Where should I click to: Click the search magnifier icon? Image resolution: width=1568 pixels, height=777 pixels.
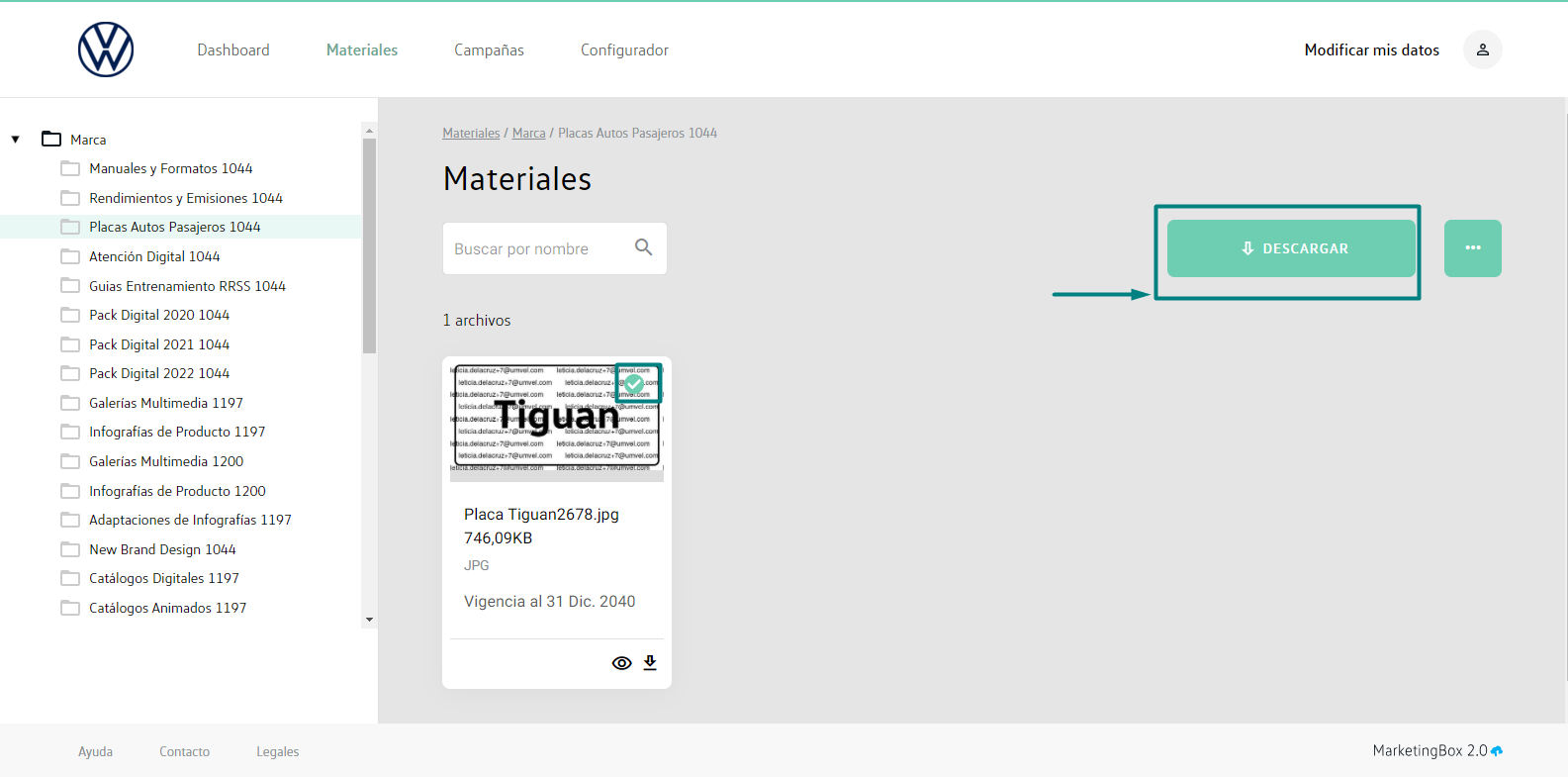click(643, 247)
